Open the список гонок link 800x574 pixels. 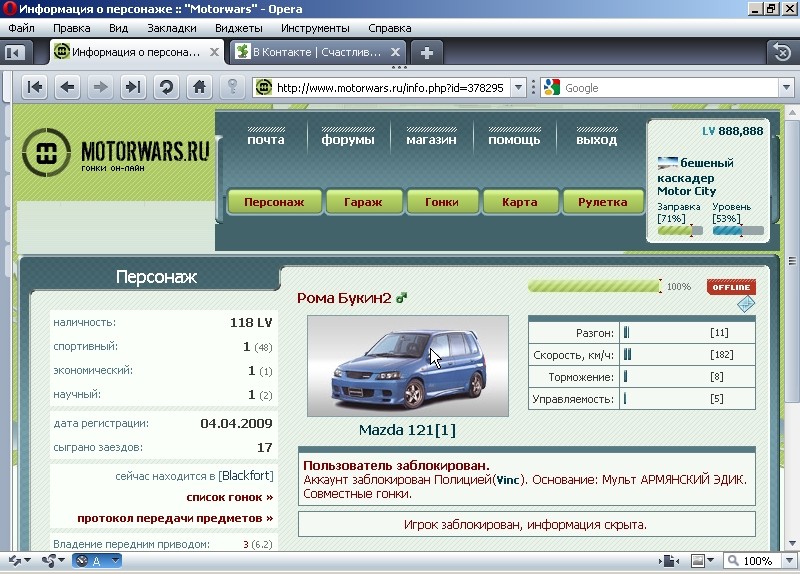[230, 497]
